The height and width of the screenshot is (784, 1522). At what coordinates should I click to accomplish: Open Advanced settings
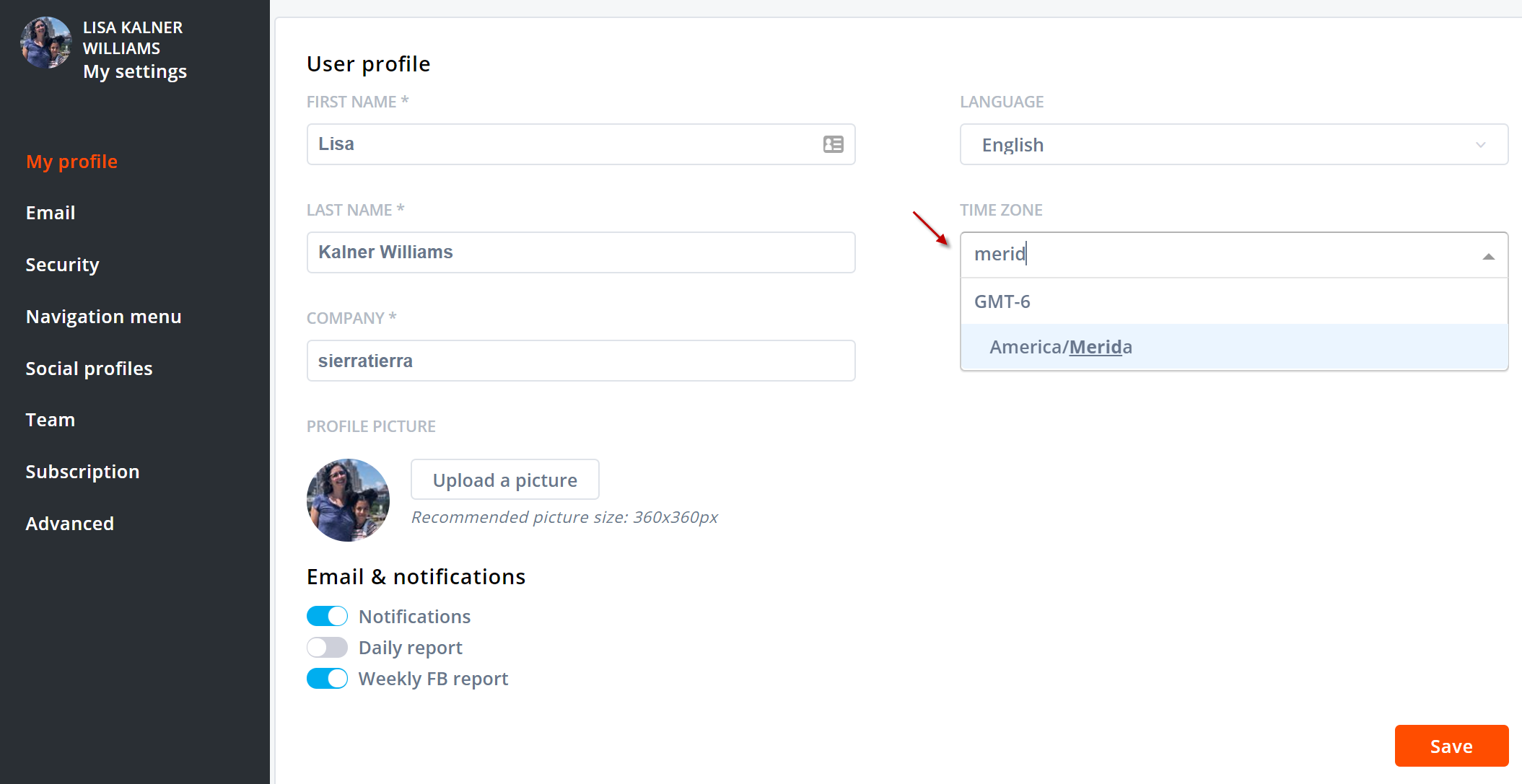69,524
